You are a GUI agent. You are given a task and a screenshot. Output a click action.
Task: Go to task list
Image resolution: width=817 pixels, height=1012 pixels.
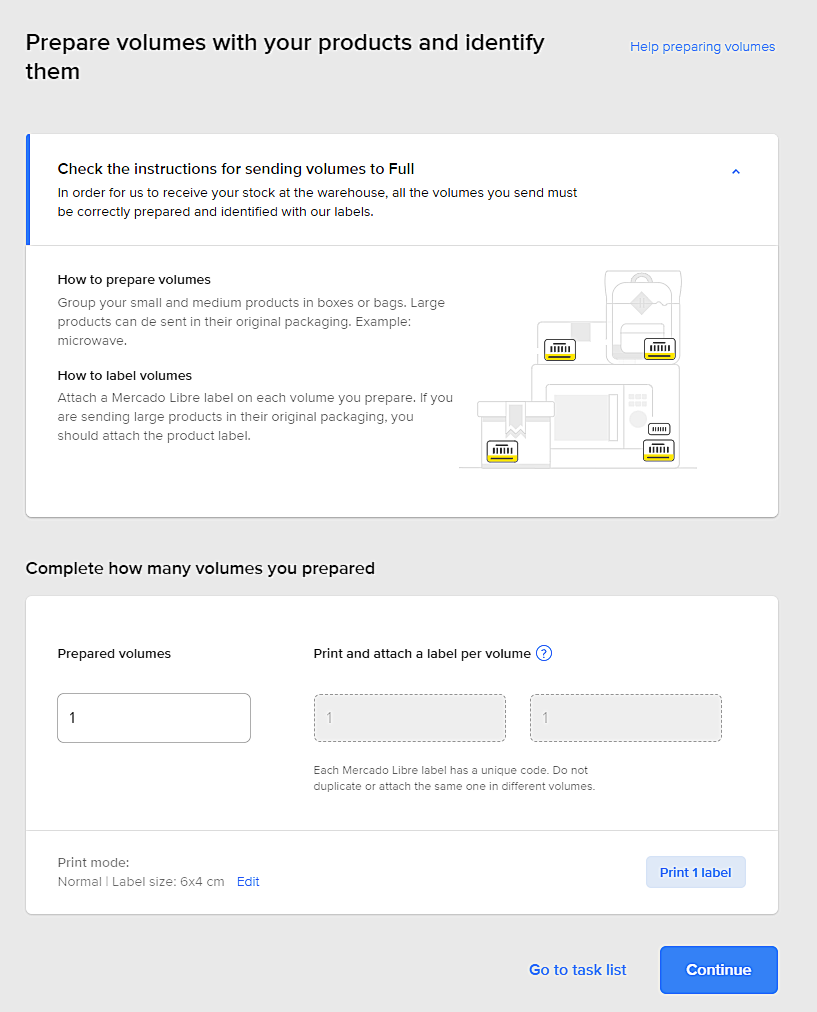(577, 970)
